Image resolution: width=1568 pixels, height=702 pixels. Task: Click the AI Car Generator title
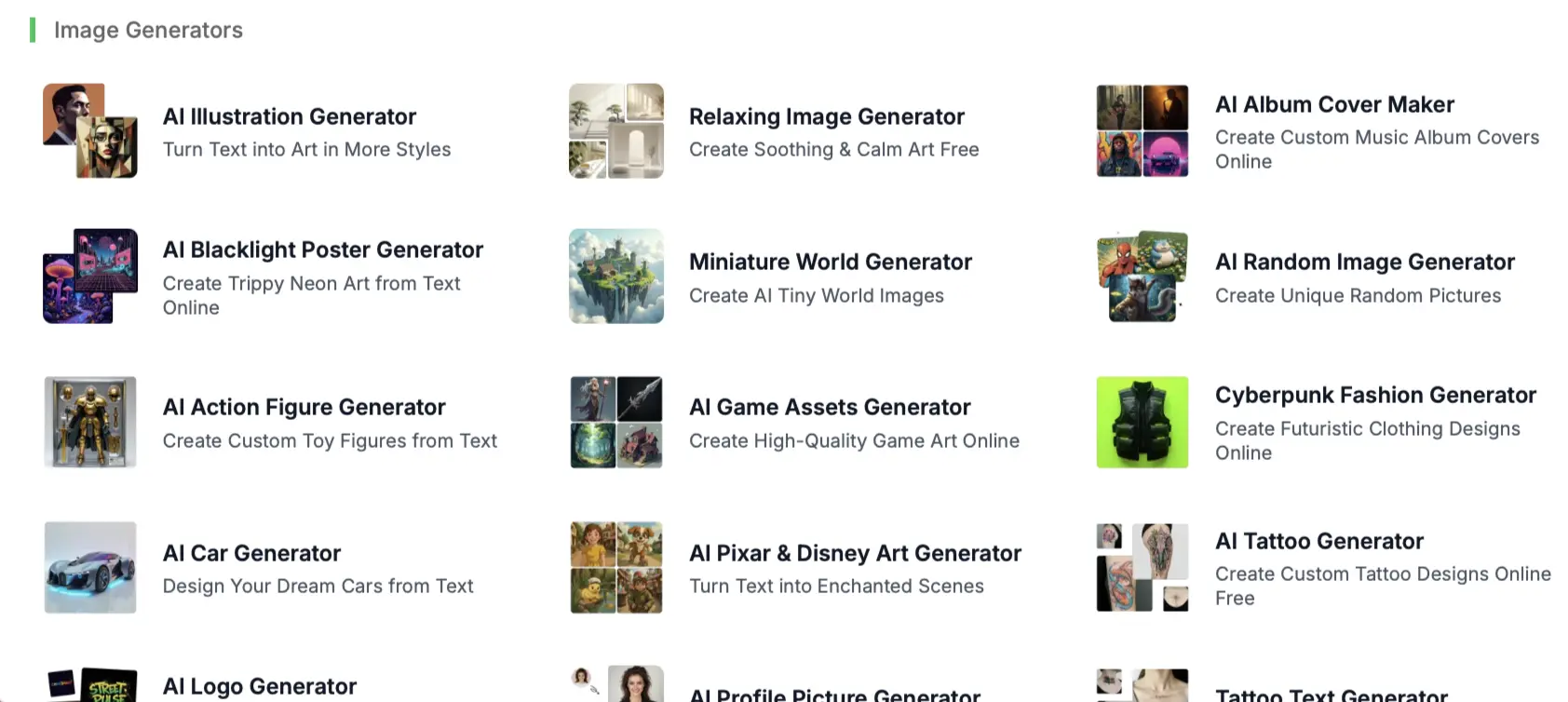click(x=251, y=553)
